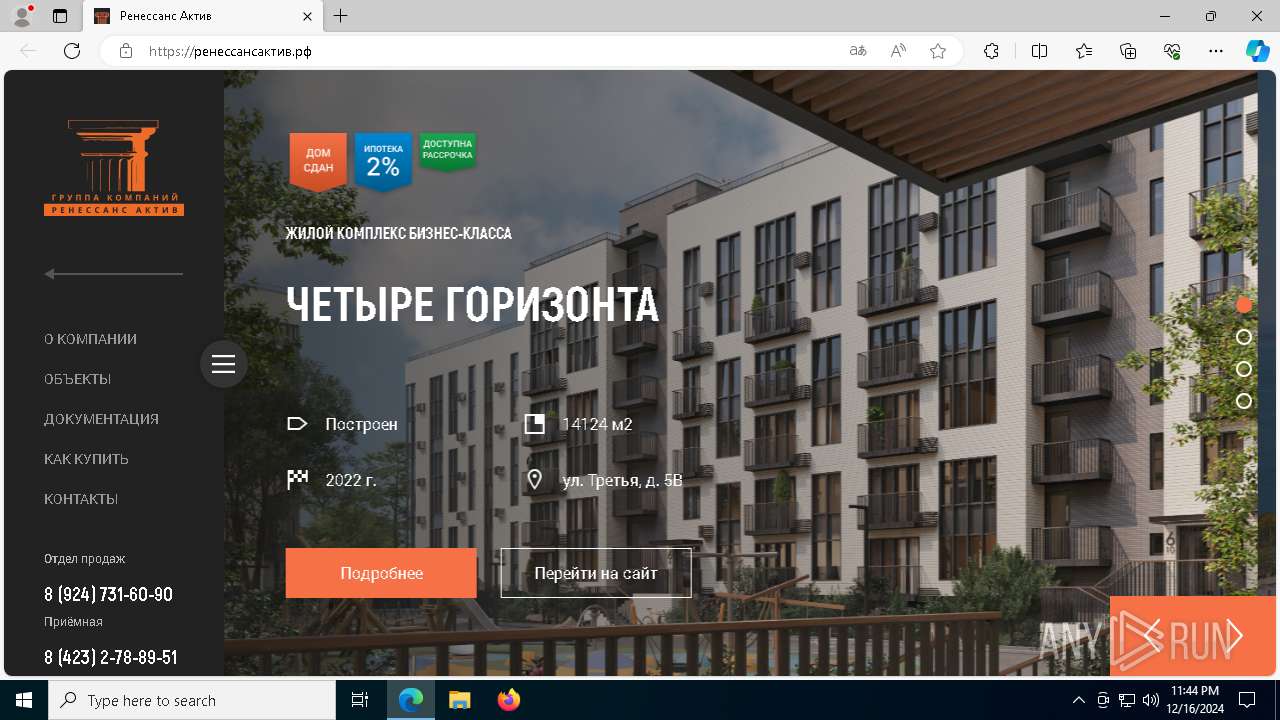Open the Favorites list icon
Image resolution: width=1280 pixels, height=720 pixels.
[1084, 51]
